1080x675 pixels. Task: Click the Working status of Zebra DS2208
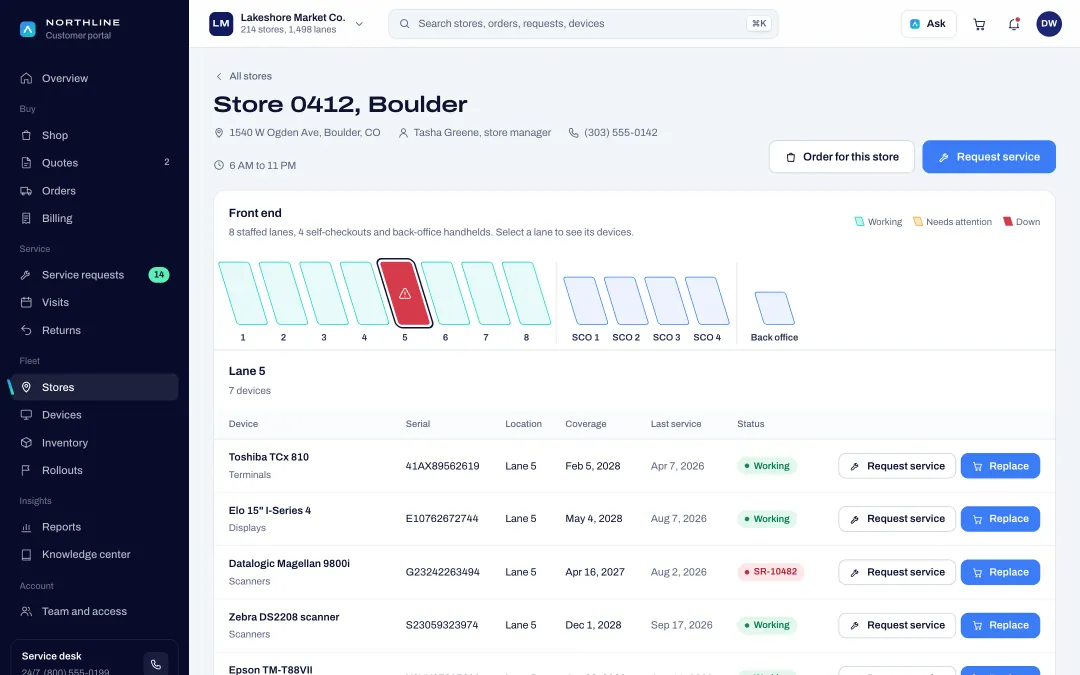767,625
